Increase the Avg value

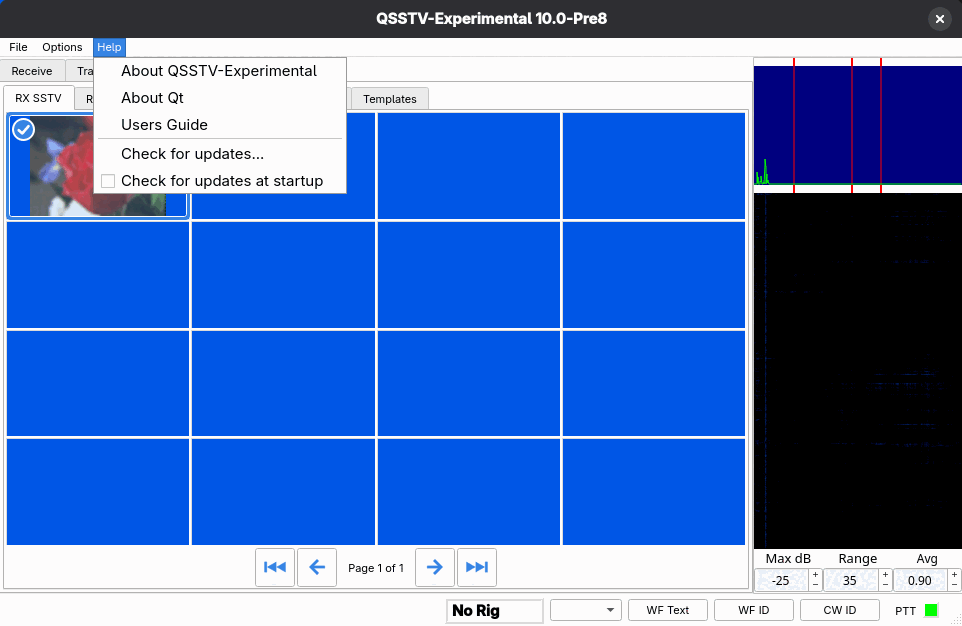[x=955, y=575]
